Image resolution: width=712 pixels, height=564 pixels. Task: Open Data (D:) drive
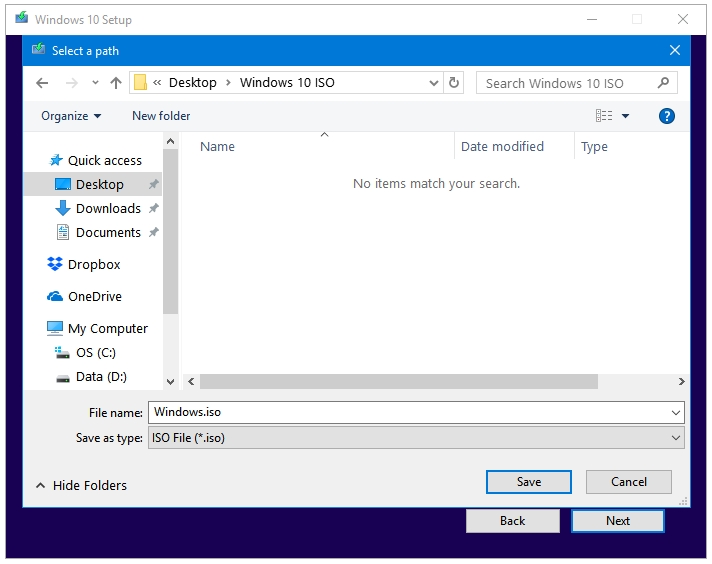coord(101,377)
